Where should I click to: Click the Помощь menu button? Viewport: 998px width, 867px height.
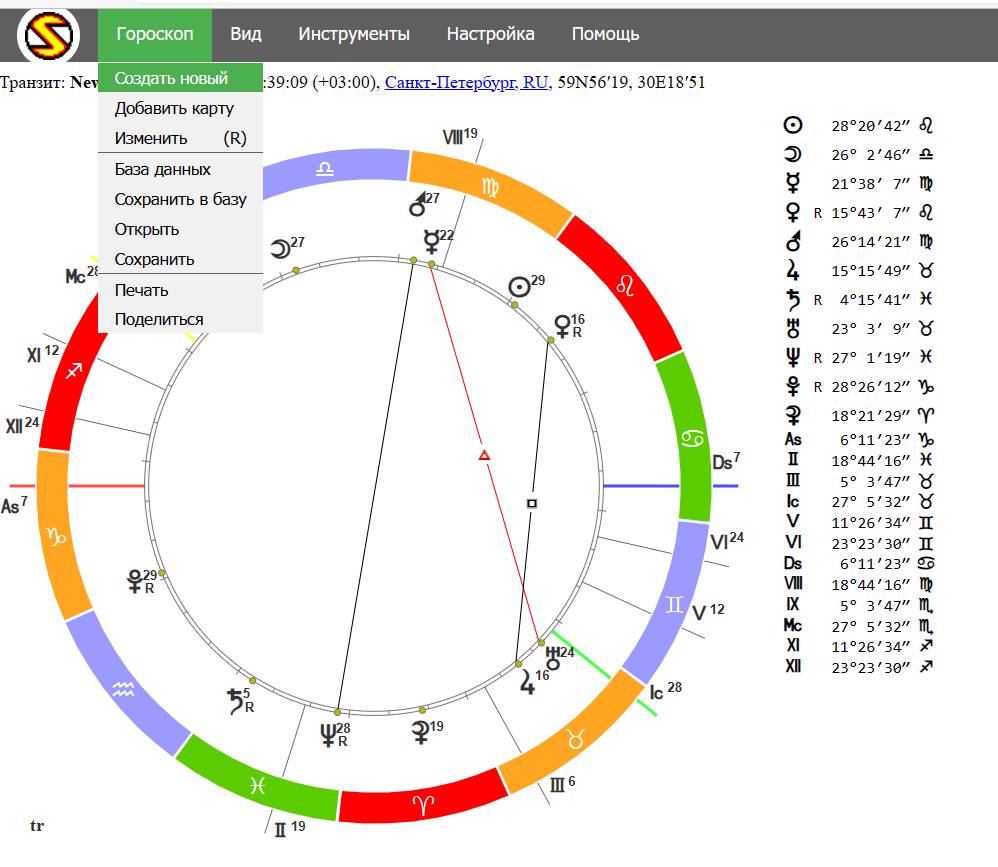point(605,34)
